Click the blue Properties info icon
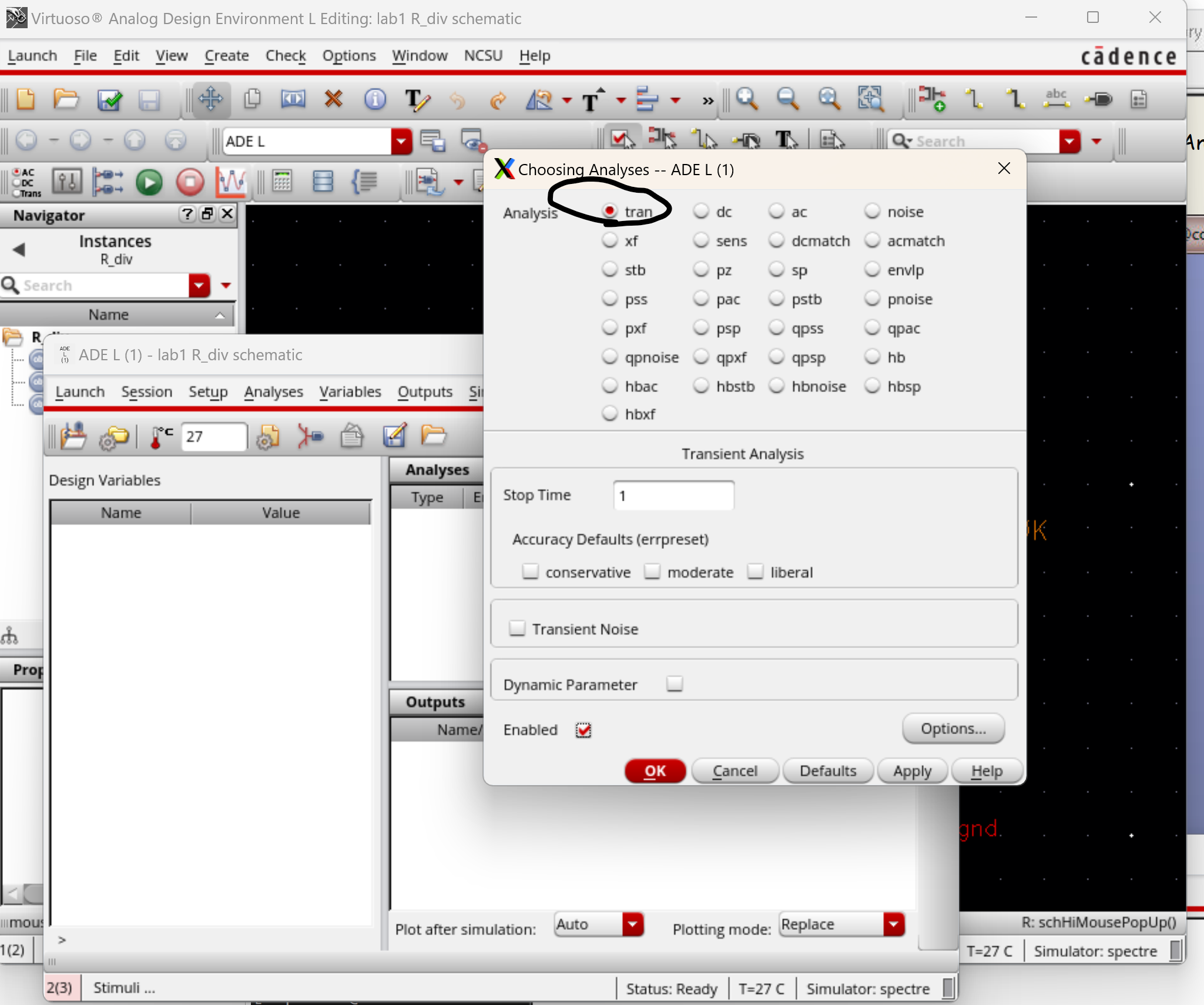The width and height of the screenshot is (1204, 1005). click(375, 99)
